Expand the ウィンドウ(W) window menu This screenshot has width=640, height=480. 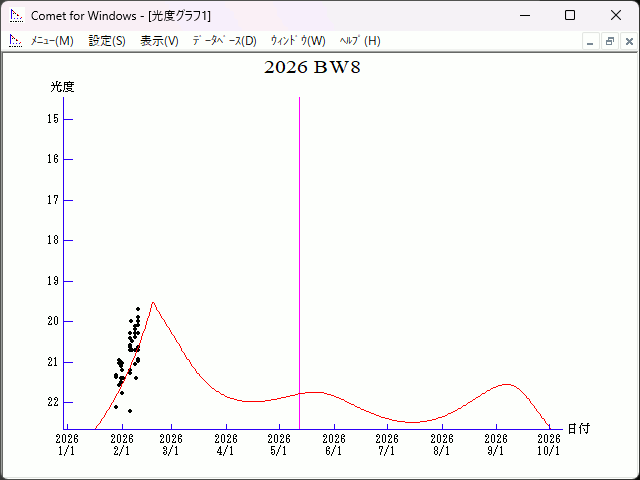(x=298, y=41)
